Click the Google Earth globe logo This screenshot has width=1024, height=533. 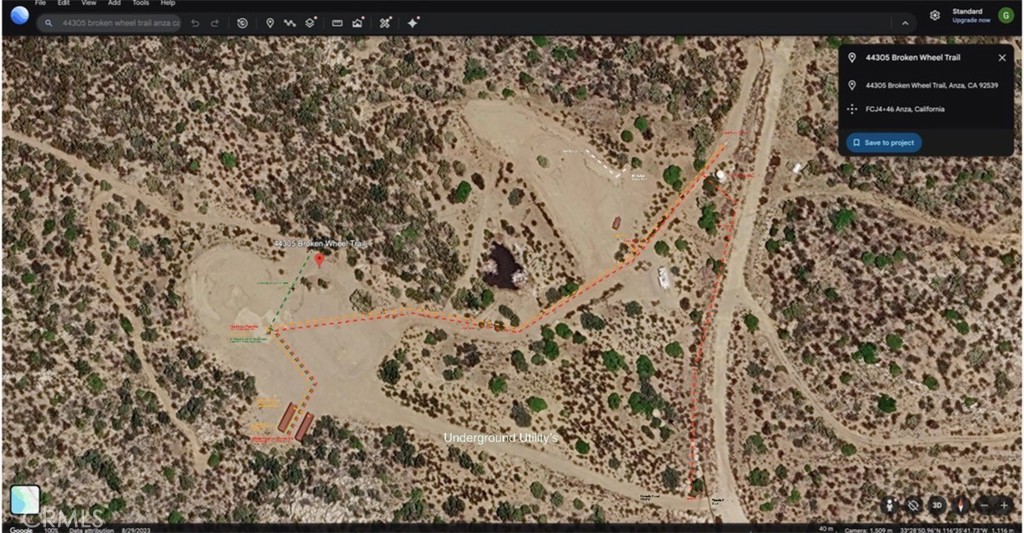pyautogui.click(x=20, y=15)
